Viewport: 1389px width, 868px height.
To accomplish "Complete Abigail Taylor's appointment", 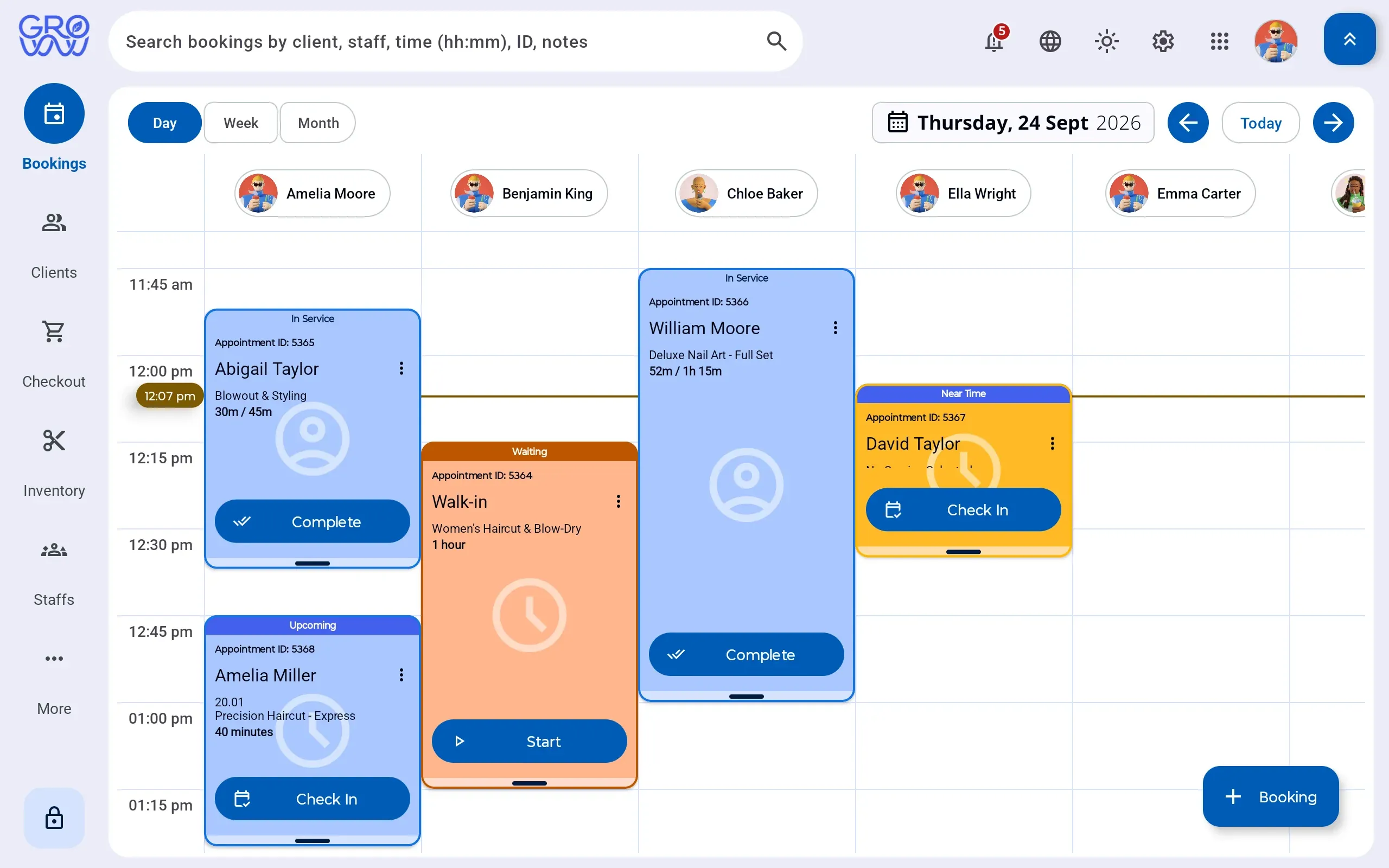I will click(312, 521).
